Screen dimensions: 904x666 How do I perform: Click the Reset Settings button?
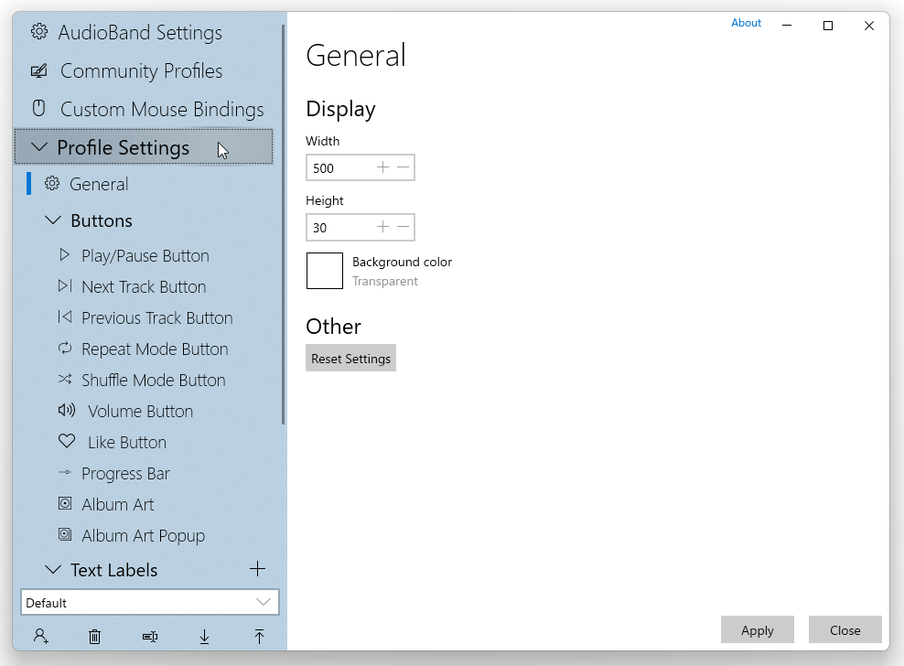pos(351,358)
